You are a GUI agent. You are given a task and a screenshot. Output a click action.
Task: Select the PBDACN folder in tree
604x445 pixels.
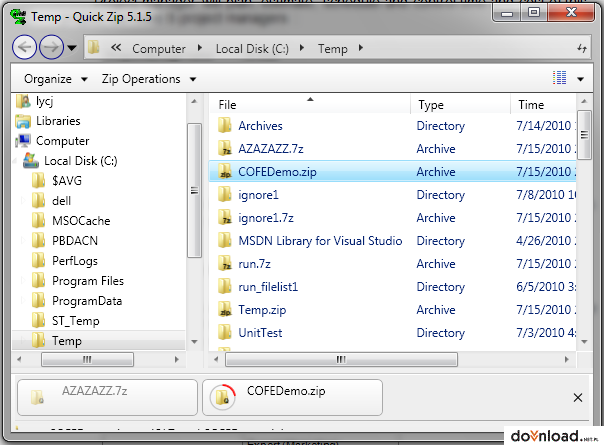tap(75, 241)
